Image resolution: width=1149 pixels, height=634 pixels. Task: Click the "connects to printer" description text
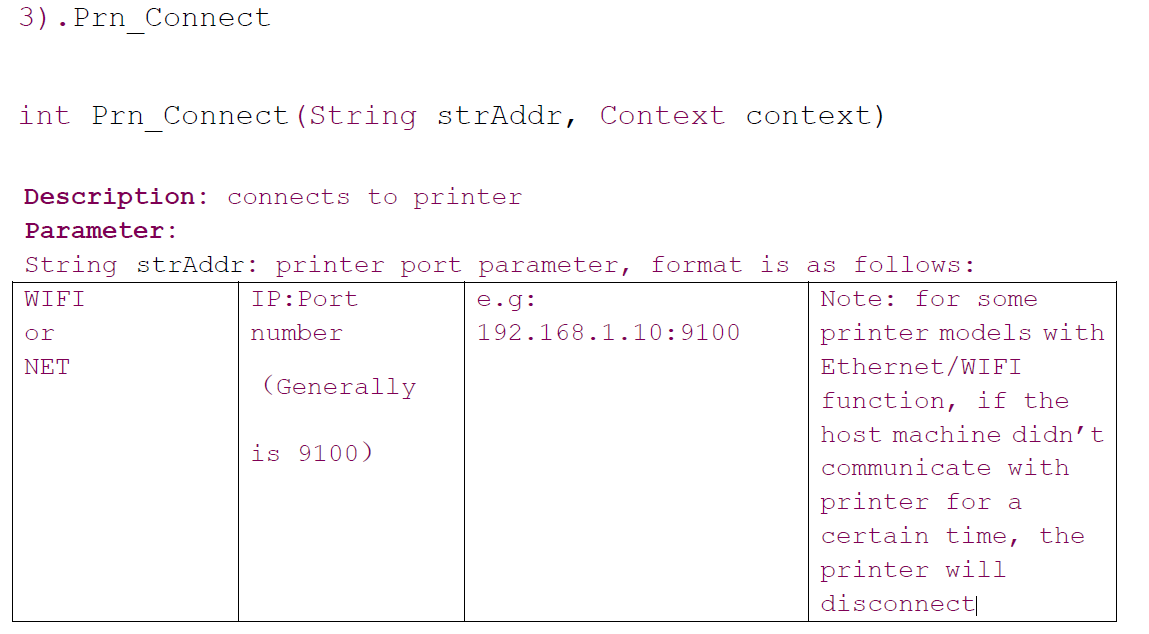[x=374, y=197]
